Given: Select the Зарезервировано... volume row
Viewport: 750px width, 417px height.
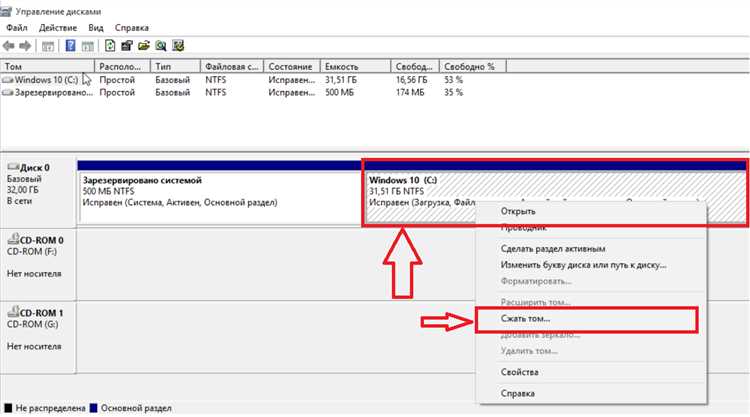Looking at the screenshot, I should tap(254, 93).
